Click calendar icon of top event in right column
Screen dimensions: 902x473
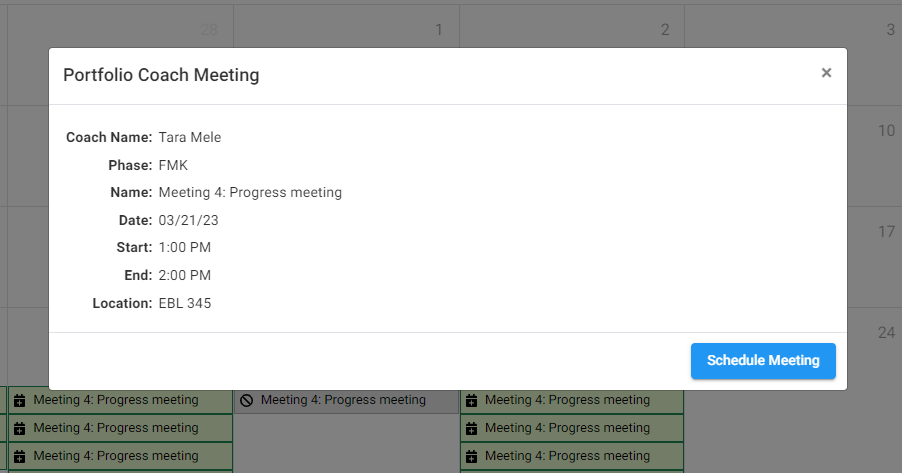click(472, 400)
